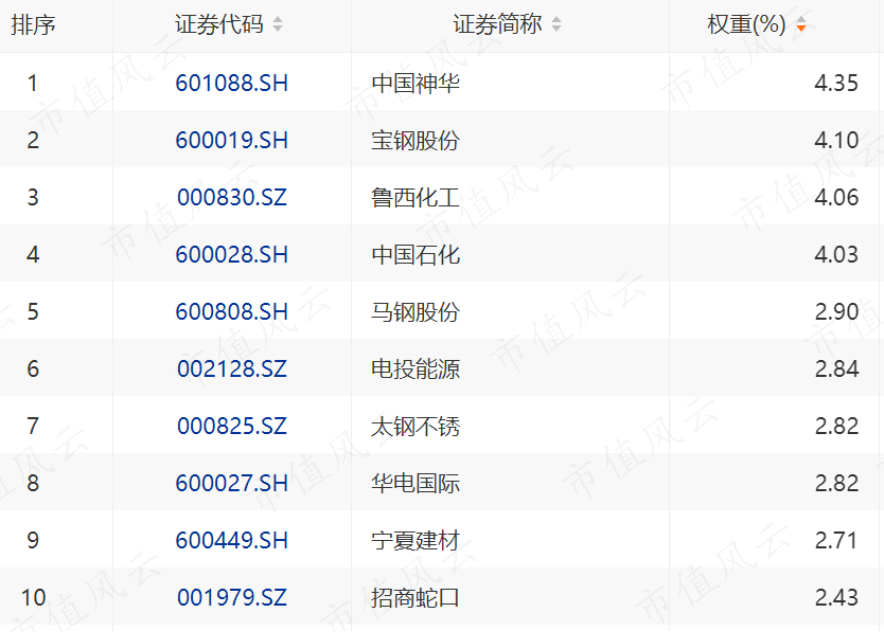
Task: Click rank number 6 in 电投能源 row
Action: point(33,369)
